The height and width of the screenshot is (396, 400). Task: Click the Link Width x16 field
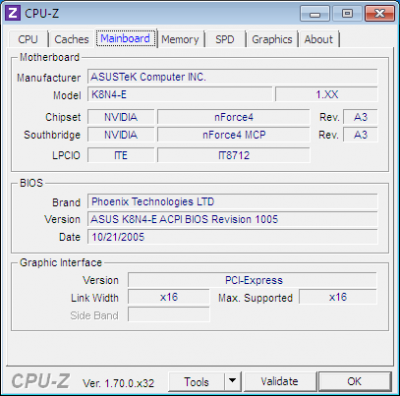click(x=169, y=297)
